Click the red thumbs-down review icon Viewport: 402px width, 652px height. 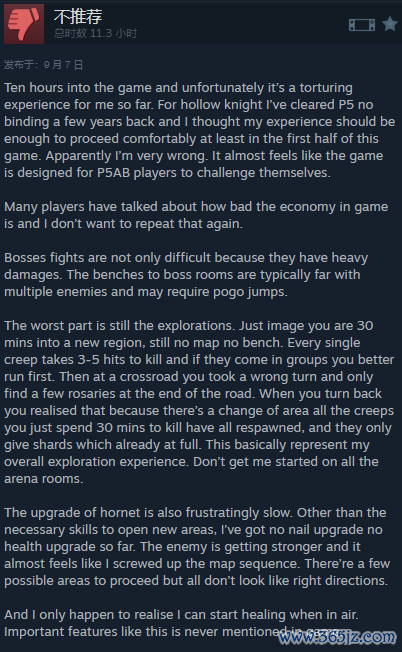24,24
